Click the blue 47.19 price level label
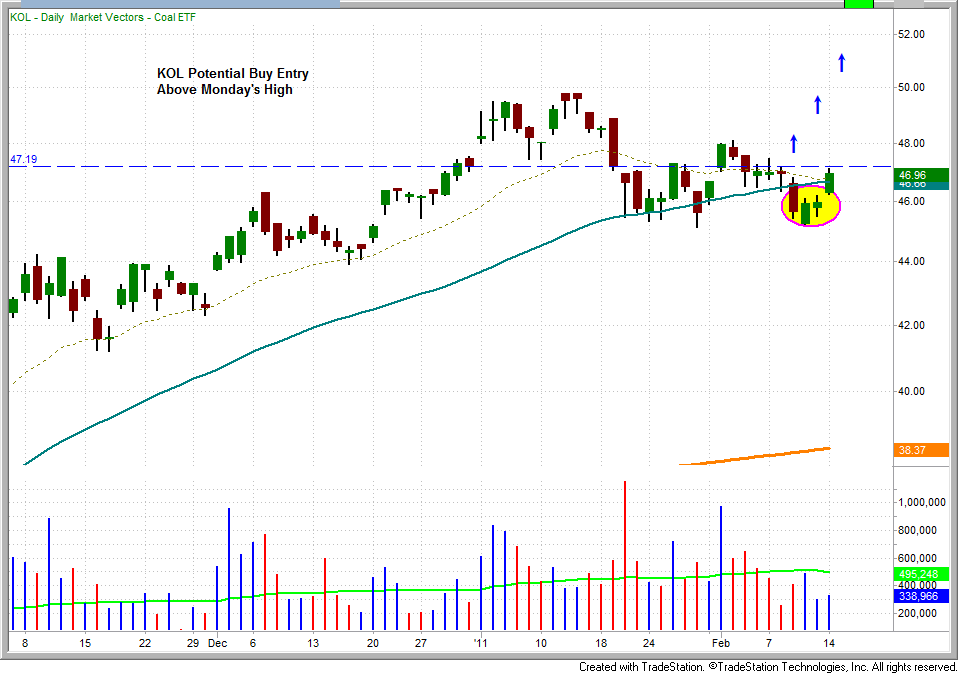Viewport: 958px width, 673px height. (23, 159)
